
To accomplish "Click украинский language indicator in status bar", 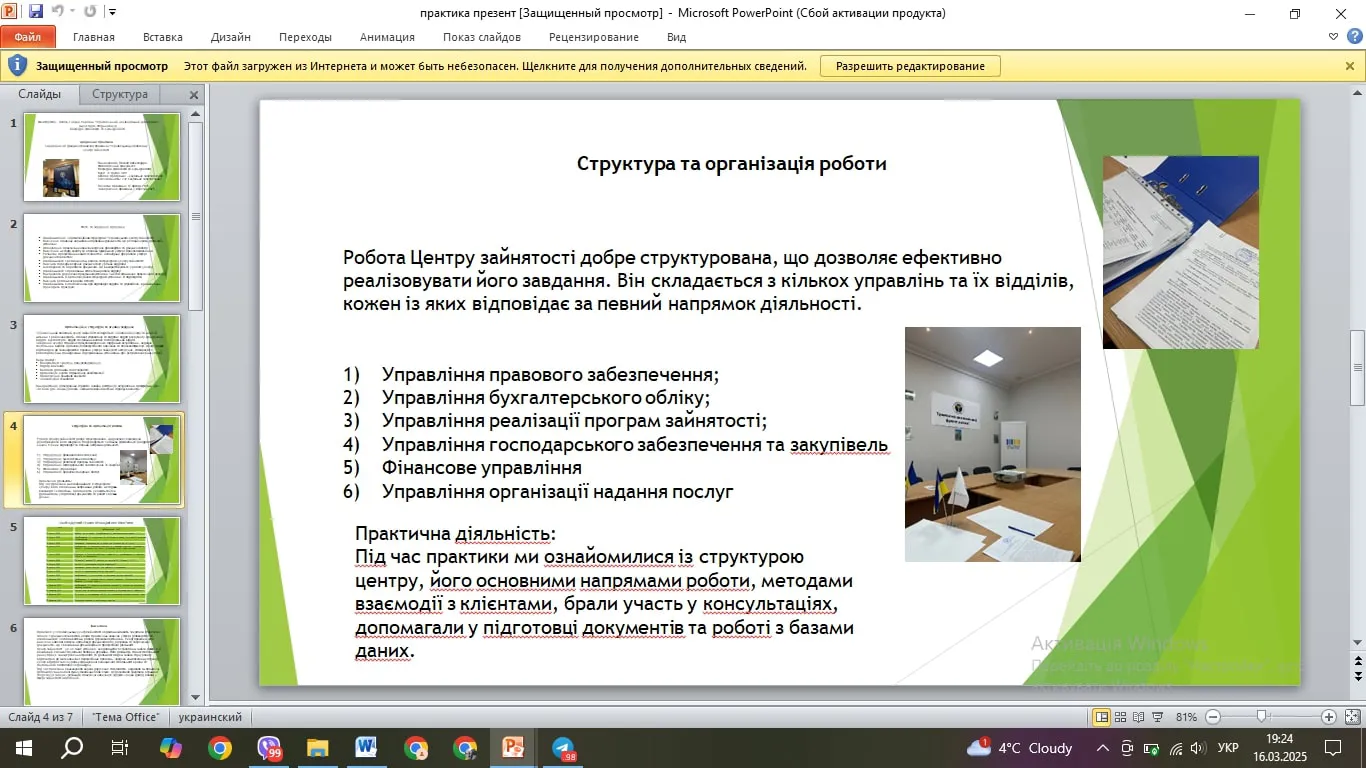I will click(x=210, y=717).
